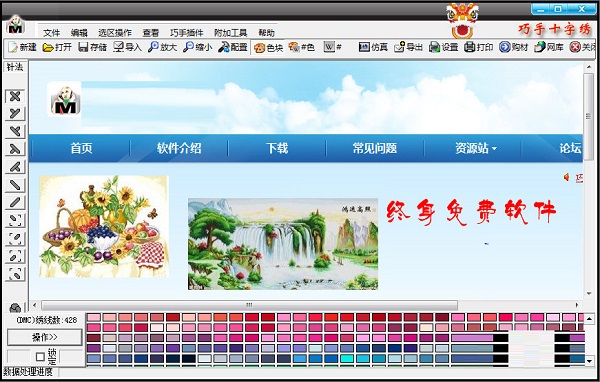Click the canvas horizontal scrollbar thumb
The image size is (600, 382).
[249, 305]
